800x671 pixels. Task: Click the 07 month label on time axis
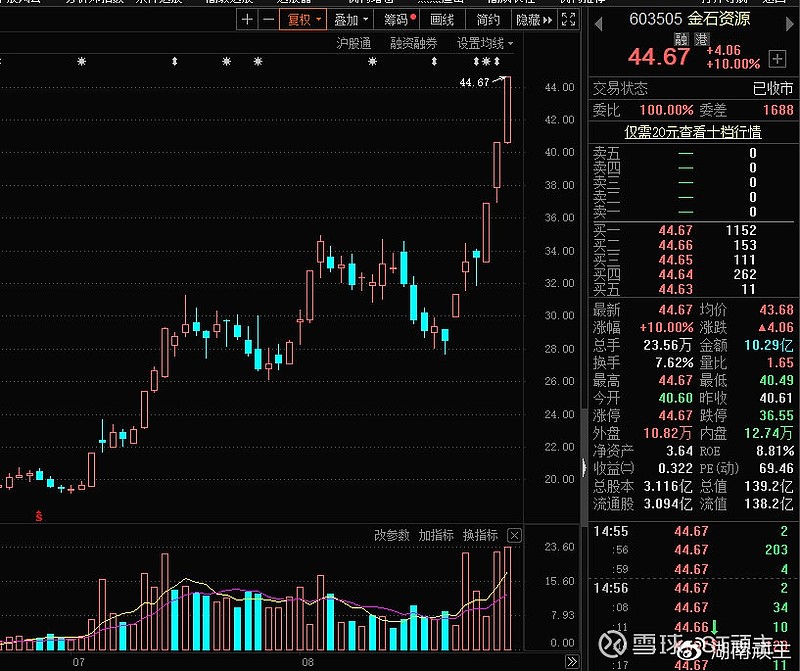pyautogui.click(x=79, y=662)
